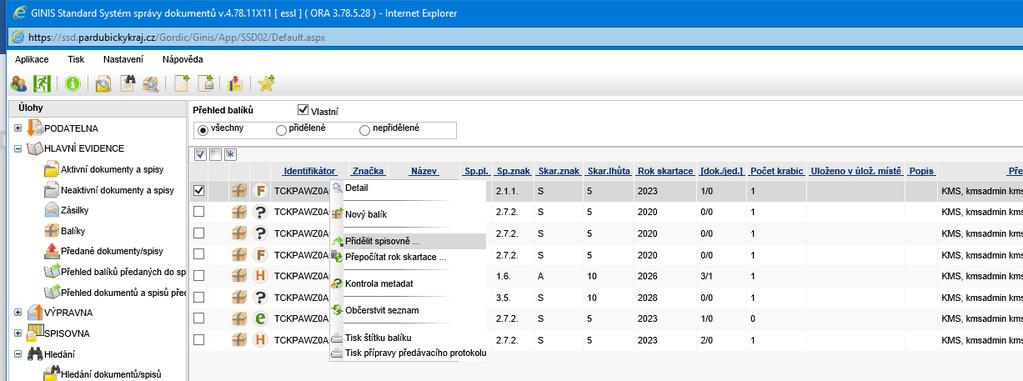The height and width of the screenshot is (381, 1023).
Task: Click the VÝPRAVNA outgoing mail icon
Action: pos(35,312)
